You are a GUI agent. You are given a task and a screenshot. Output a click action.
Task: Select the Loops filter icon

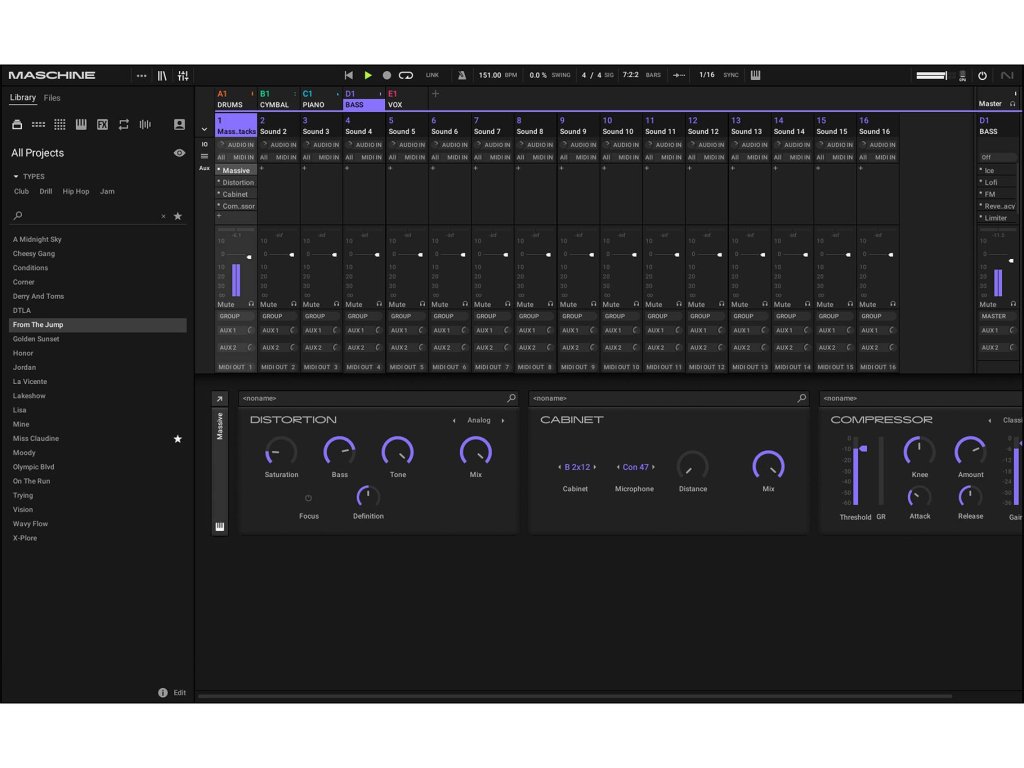click(123, 124)
